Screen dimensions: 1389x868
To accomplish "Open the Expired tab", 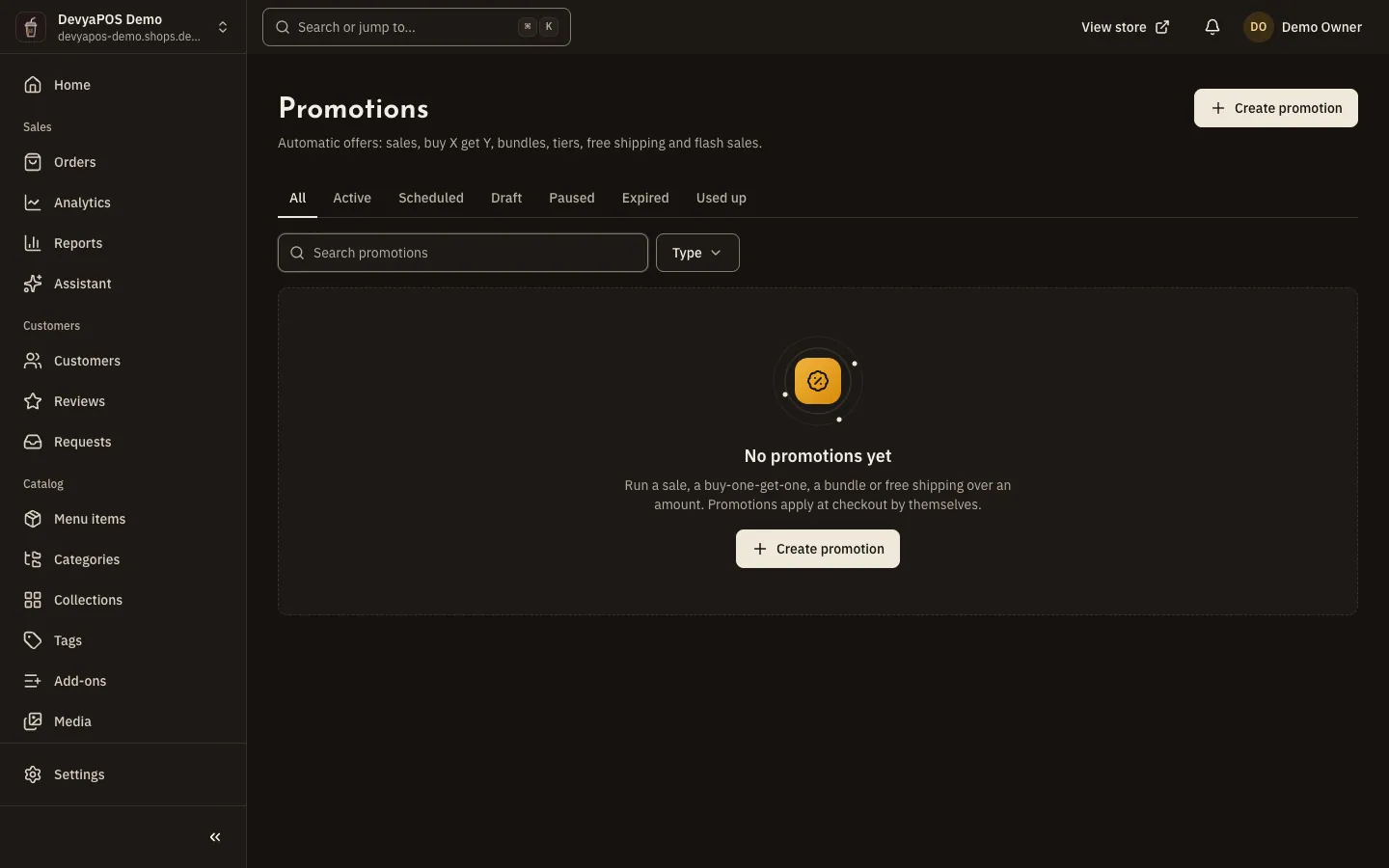I will coord(645,198).
